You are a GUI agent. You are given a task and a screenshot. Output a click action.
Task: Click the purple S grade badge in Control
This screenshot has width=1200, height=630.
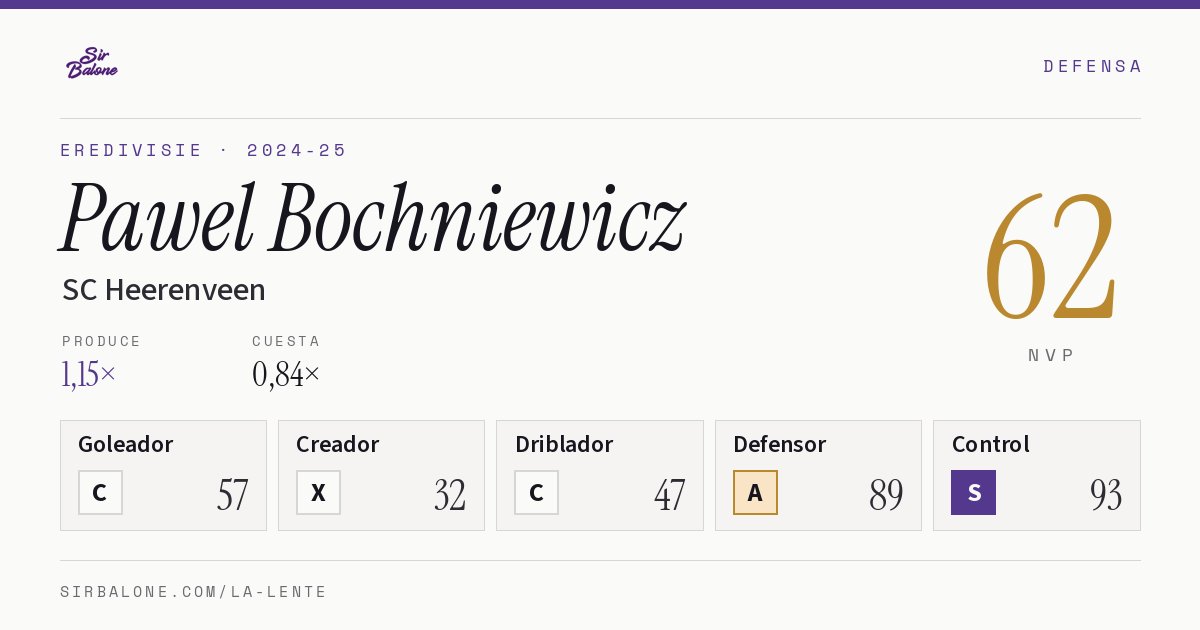[973, 492]
